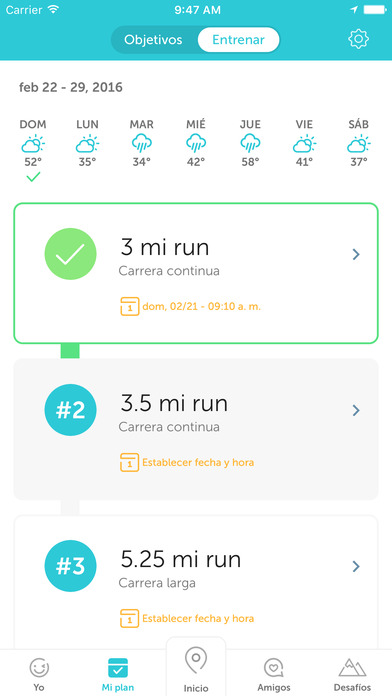This screenshot has height=696, width=392.
Task: Click calendar icon under 3.5 mi run
Action: tap(130, 463)
